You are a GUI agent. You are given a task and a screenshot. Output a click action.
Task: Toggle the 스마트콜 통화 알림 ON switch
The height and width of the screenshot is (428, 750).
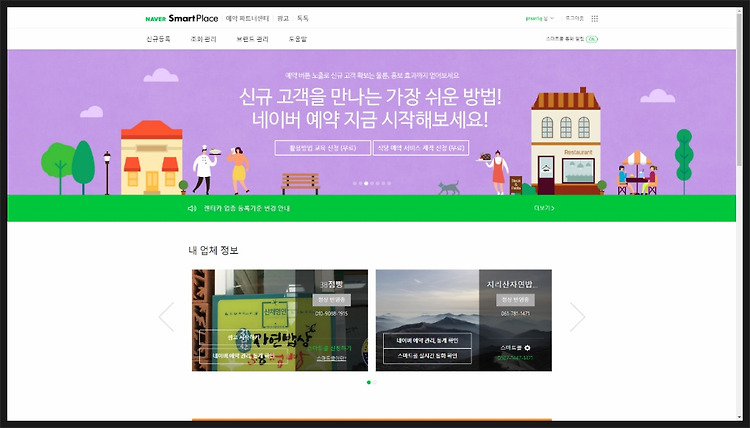point(592,39)
